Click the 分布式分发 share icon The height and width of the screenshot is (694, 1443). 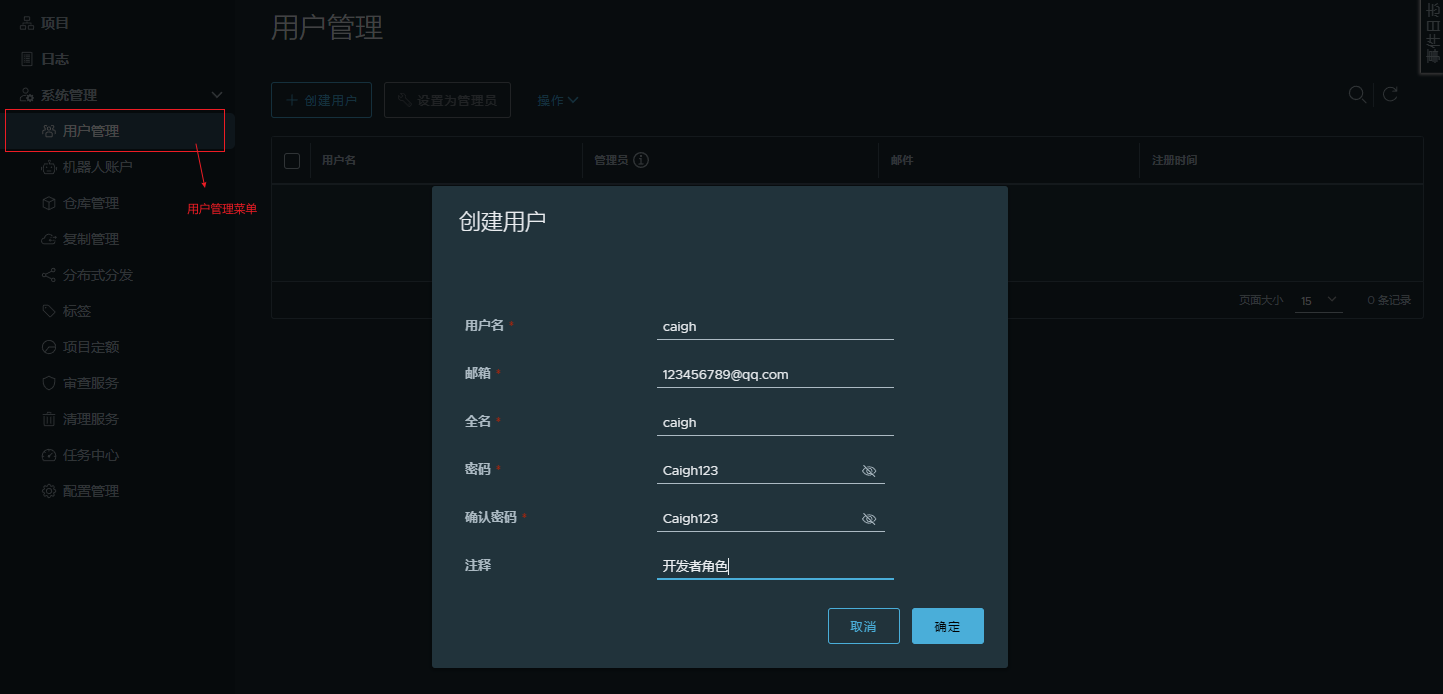pyautogui.click(x=48, y=275)
